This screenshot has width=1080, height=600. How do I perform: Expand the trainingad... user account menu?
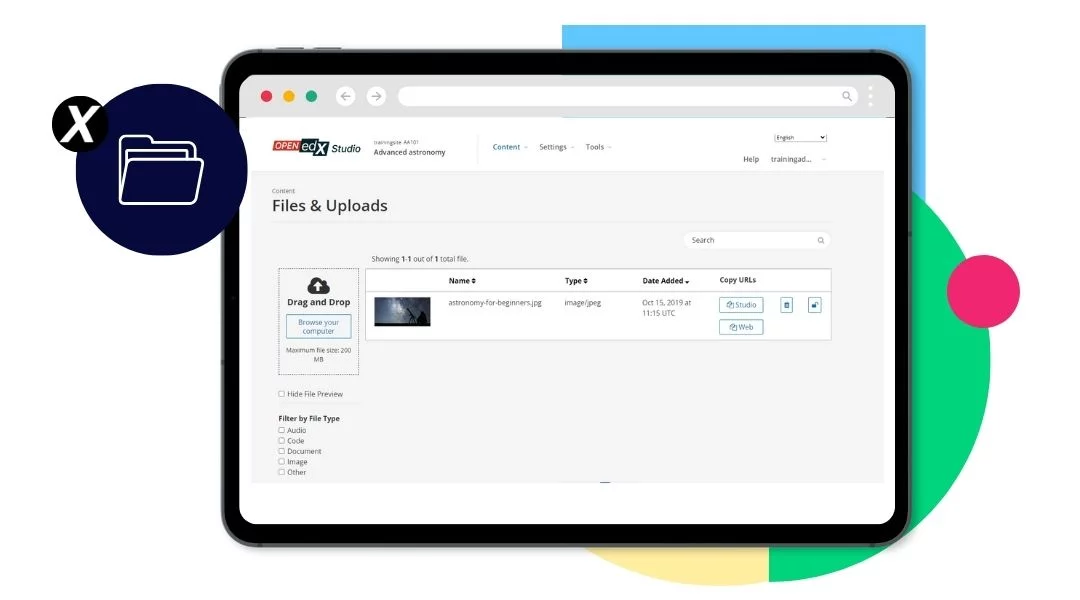point(798,159)
